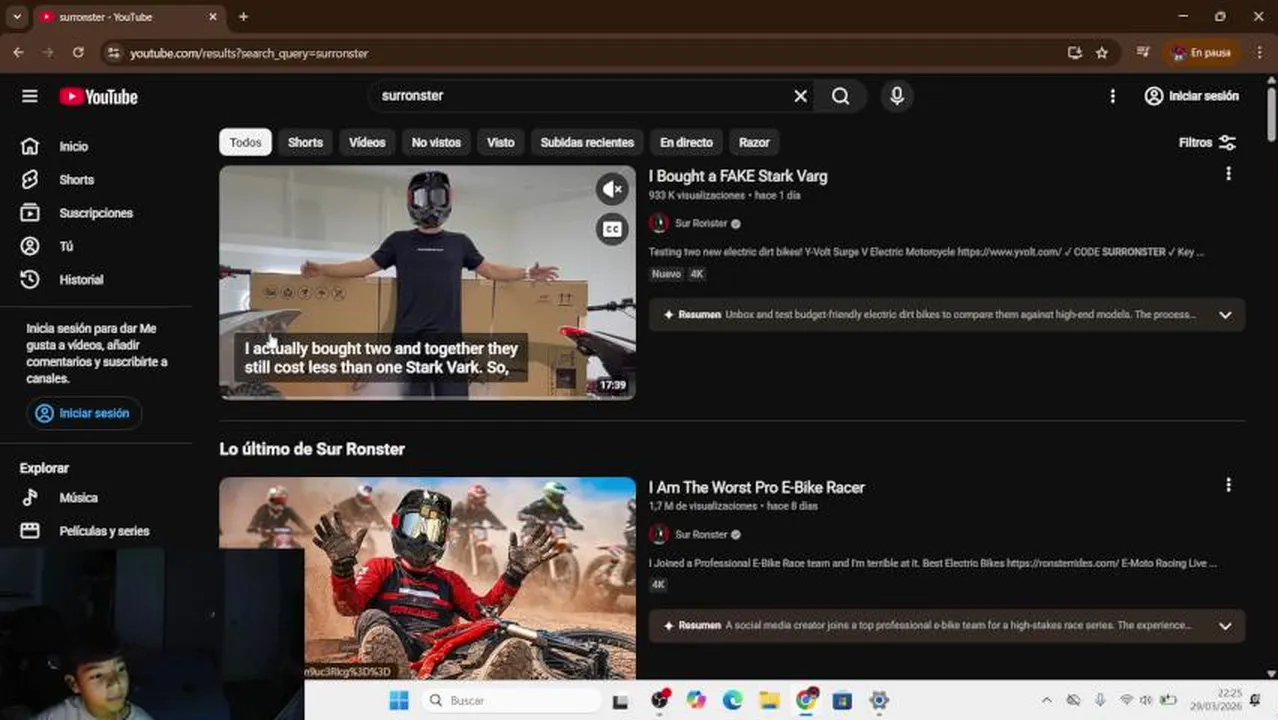1278x720 pixels.
Task: Select the Todos filter chip
Action: (245, 142)
